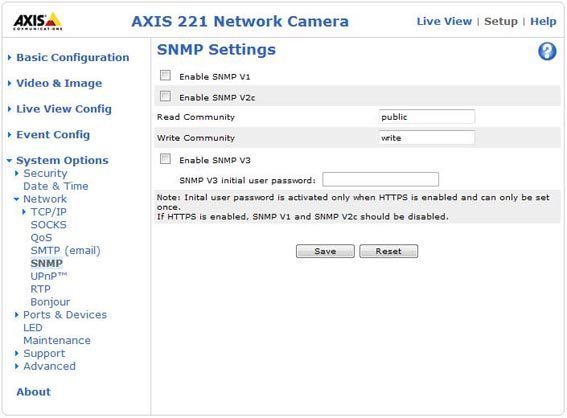Tick the Enable SNMP V2c checkbox

tap(165, 96)
